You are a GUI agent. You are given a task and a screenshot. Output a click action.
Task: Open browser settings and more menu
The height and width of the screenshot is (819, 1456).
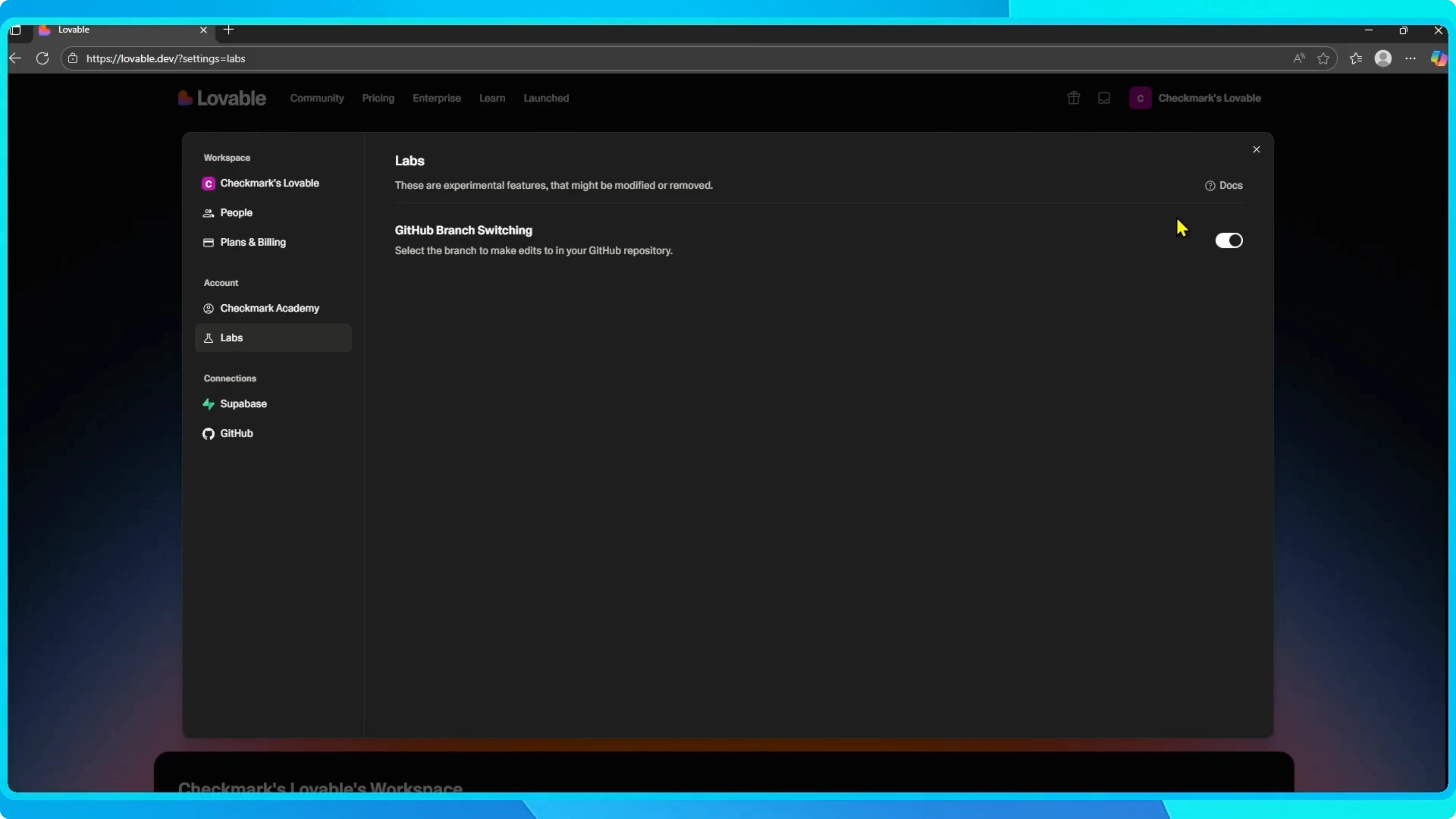(1410, 58)
